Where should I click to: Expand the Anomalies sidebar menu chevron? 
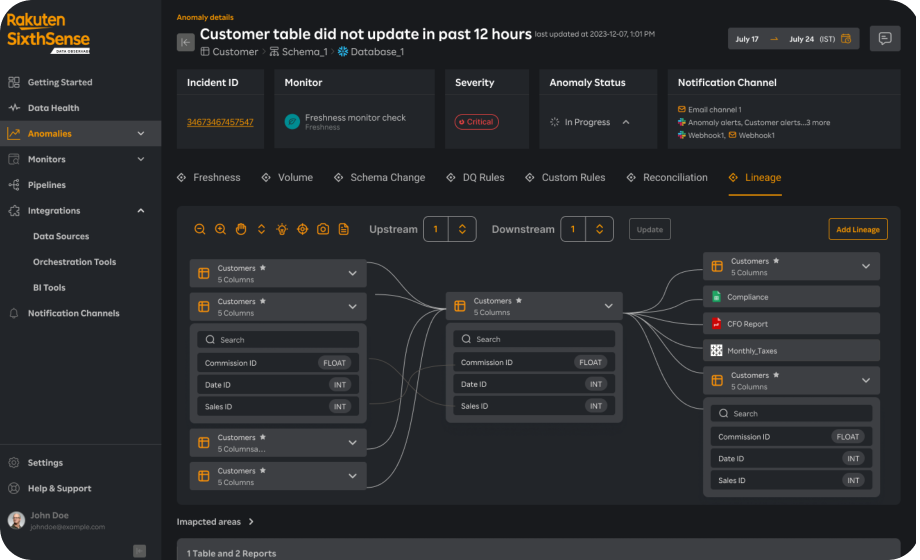tap(141, 134)
